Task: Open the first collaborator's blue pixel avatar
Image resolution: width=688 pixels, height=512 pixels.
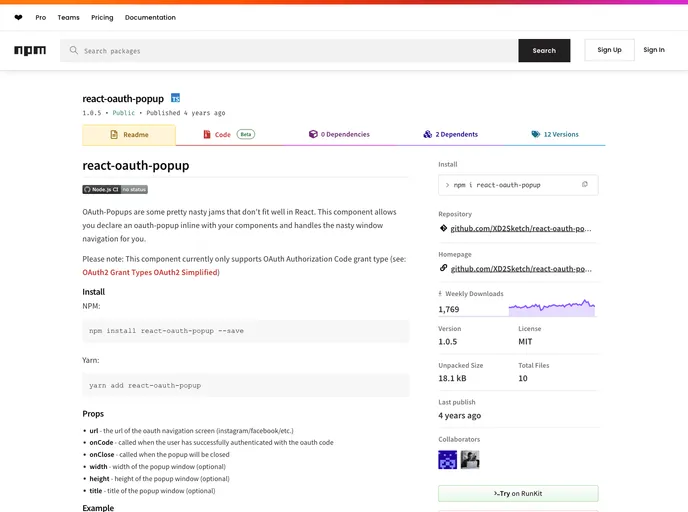Action: coord(447,460)
